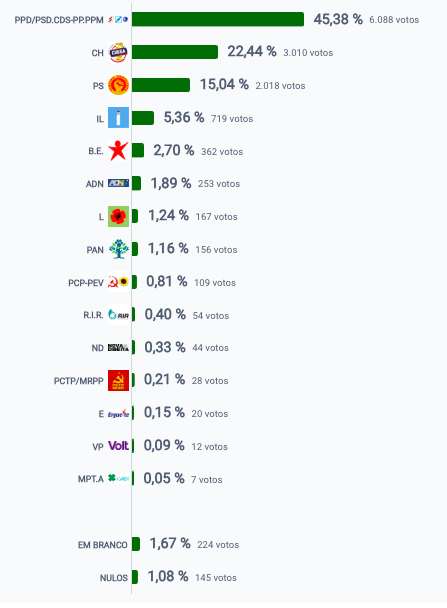Image resolution: width=447 pixels, height=608 pixels.
Task: Select the R.I.R. party logo
Action: coord(118,315)
